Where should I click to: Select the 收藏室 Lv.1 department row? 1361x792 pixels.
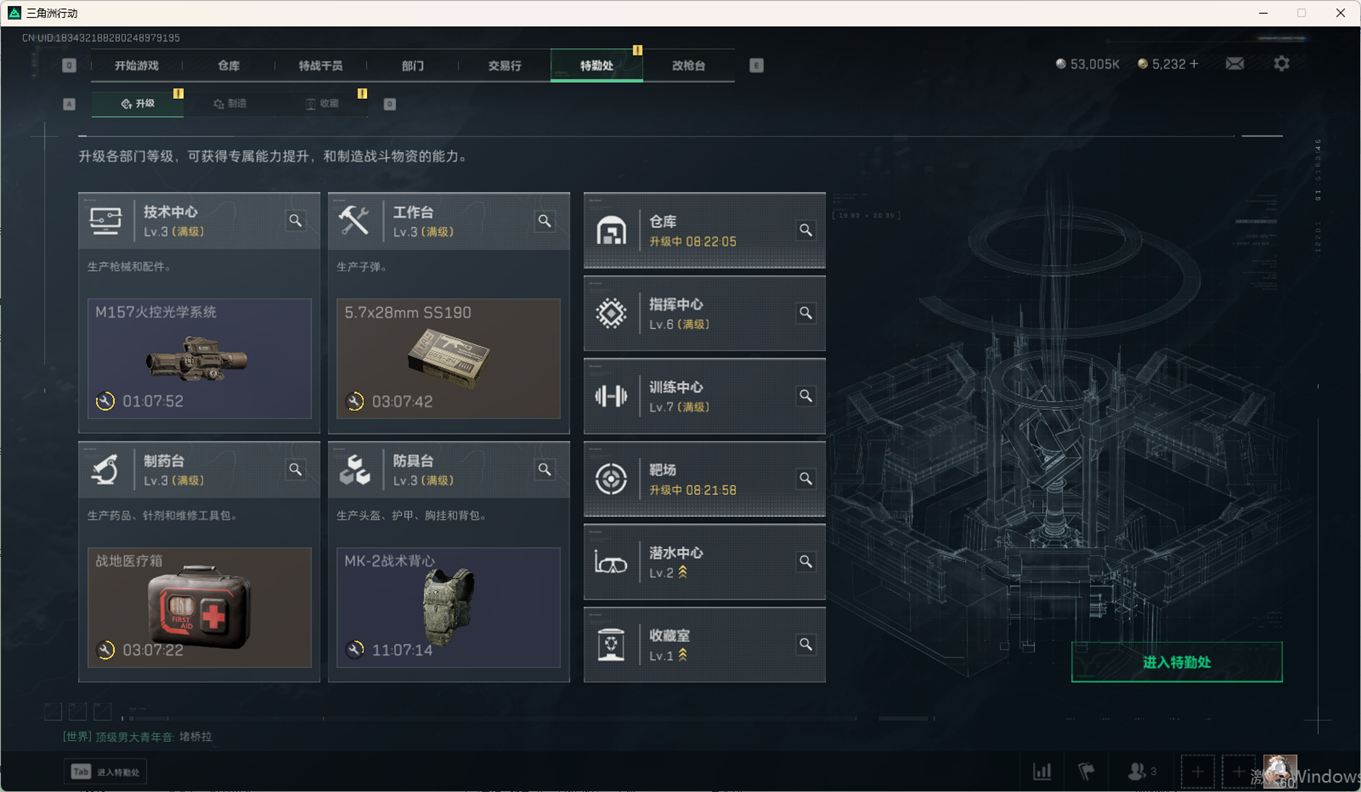(705, 645)
